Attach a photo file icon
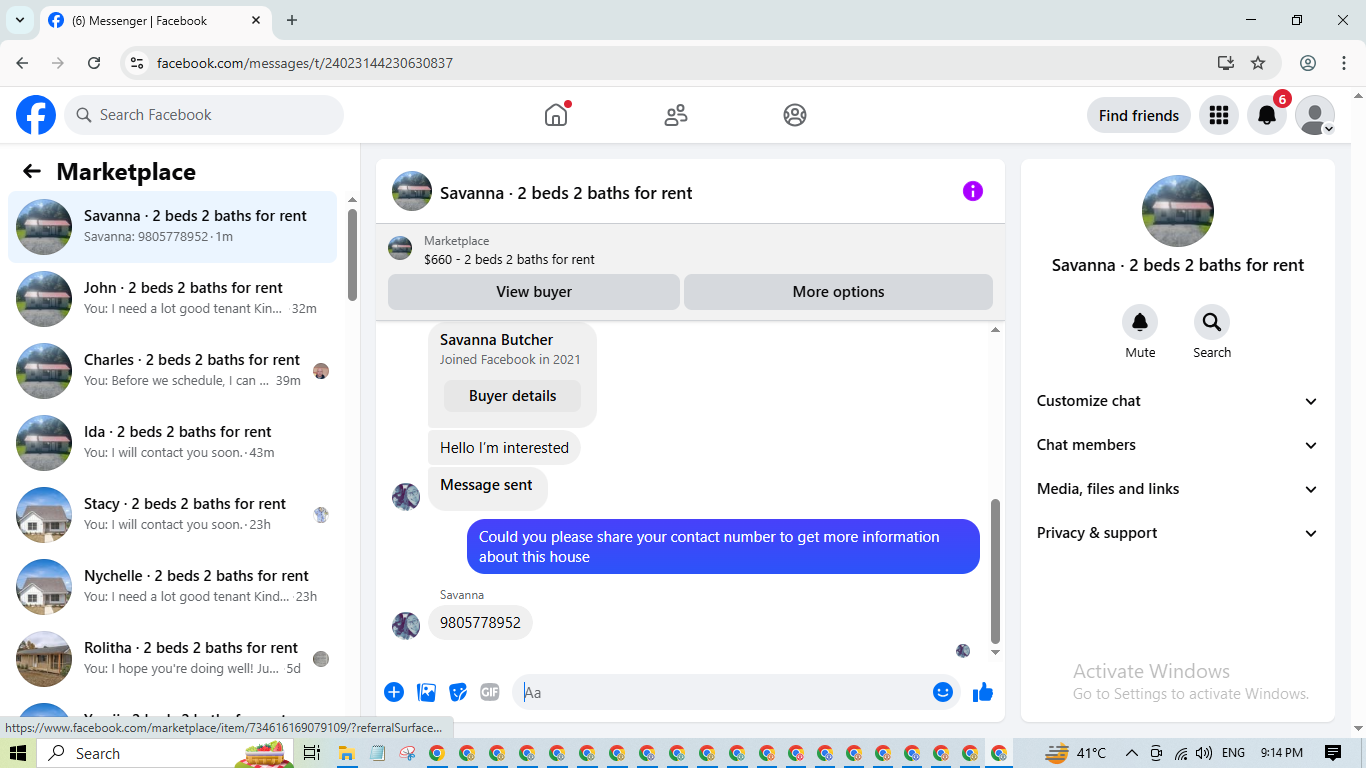This screenshot has height=768, width=1366. [427, 692]
